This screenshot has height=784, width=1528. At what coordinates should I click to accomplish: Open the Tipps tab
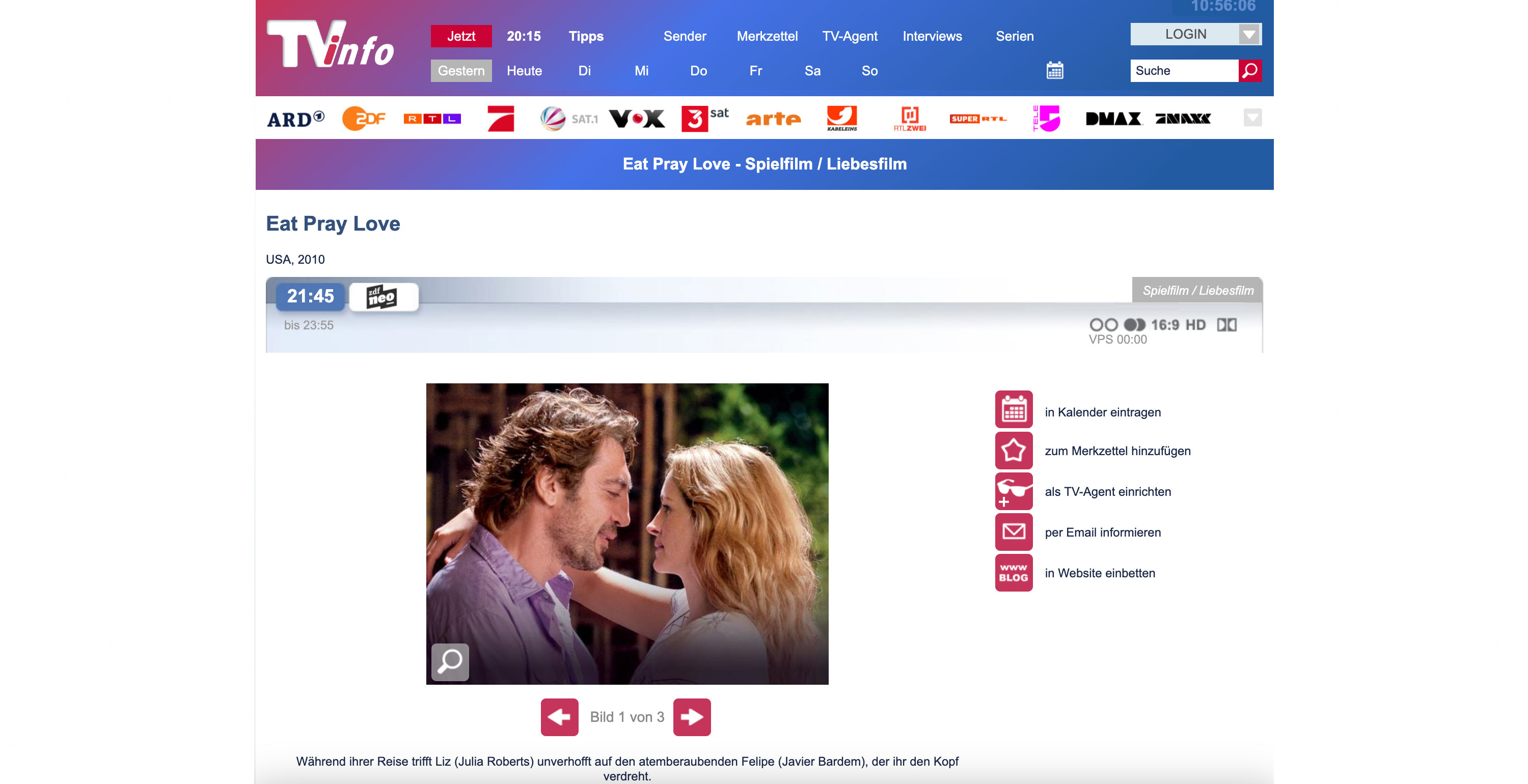(x=586, y=36)
